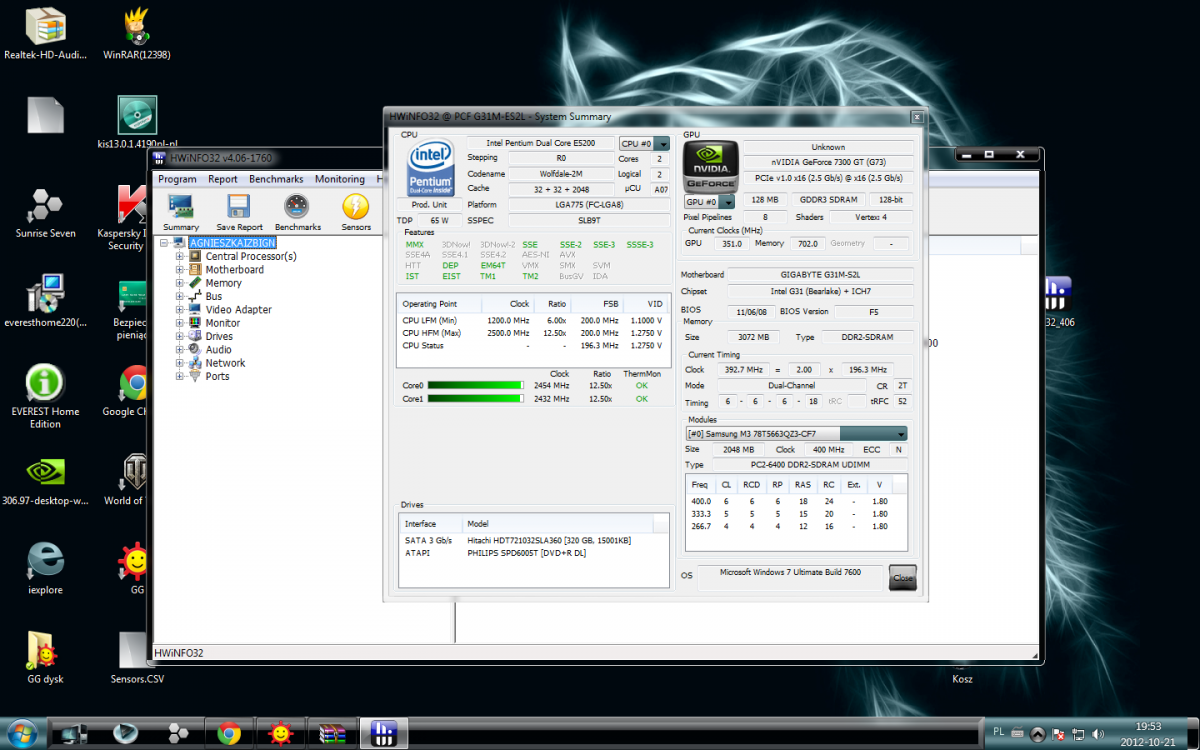Select the Drives tree icon
The image size is (1200, 750).
pyautogui.click(x=196, y=336)
